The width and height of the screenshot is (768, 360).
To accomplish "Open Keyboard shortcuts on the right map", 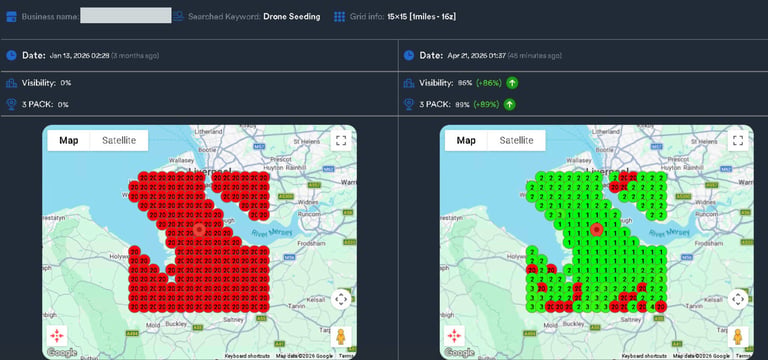I will coord(644,356).
